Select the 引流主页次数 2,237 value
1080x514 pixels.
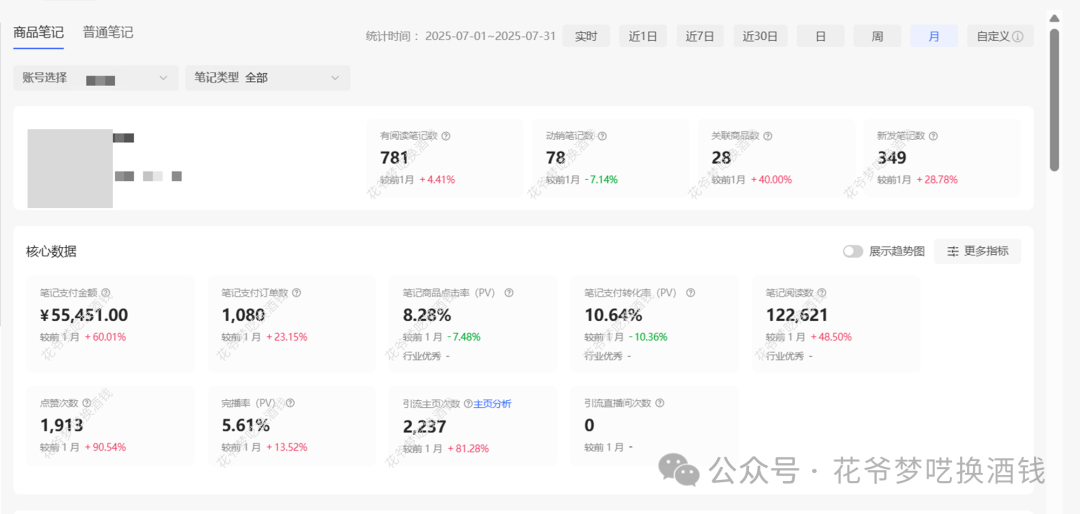click(425, 426)
